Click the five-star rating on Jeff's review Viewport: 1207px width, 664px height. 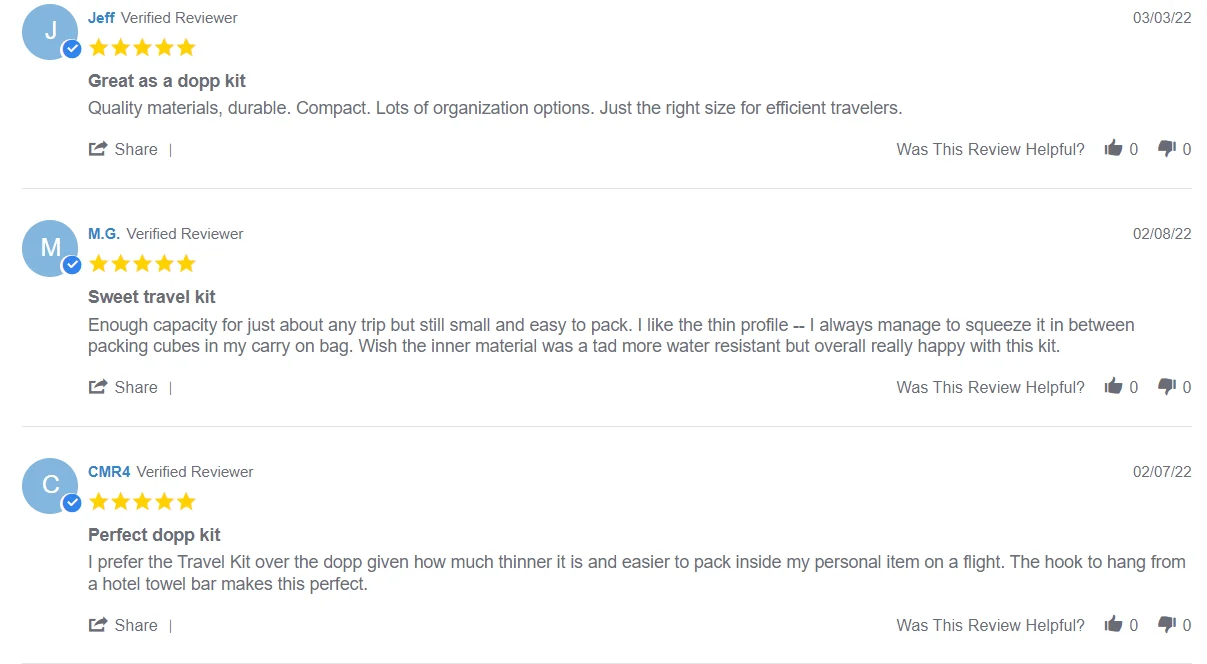pos(142,47)
